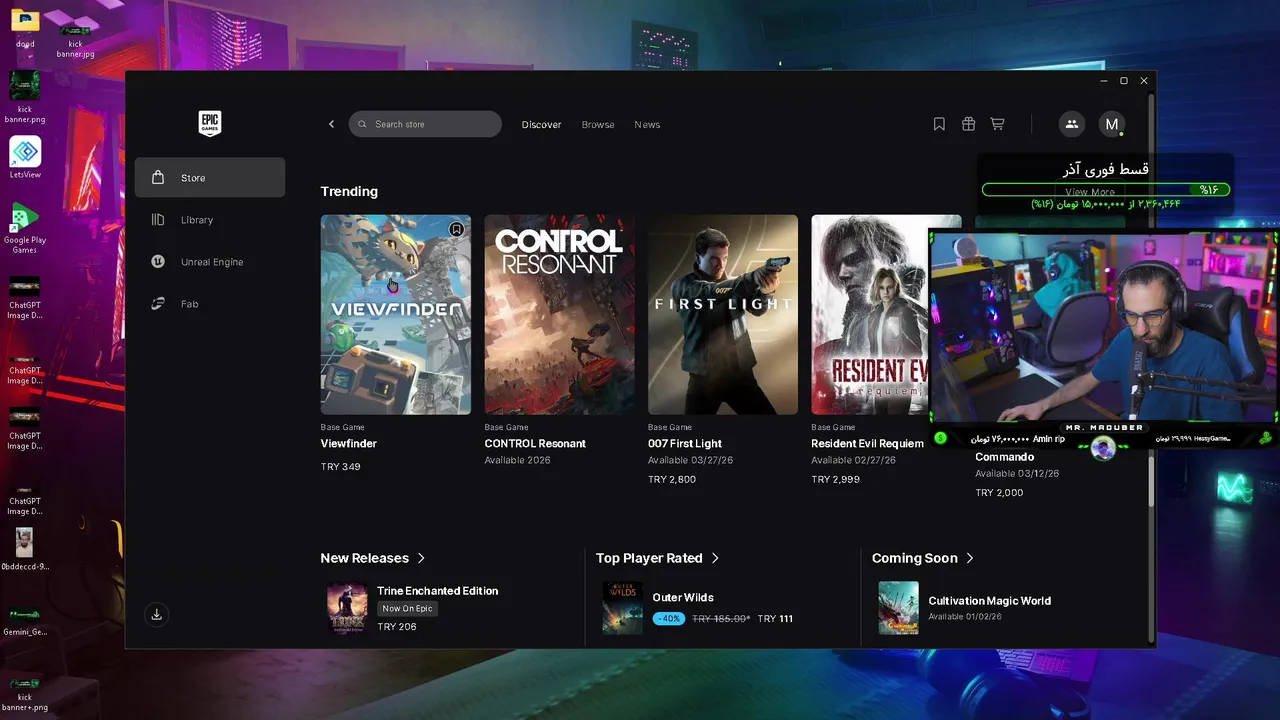Open the M account profile avatar
The height and width of the screenshot is (720, 1280).
click(1111, 124)
